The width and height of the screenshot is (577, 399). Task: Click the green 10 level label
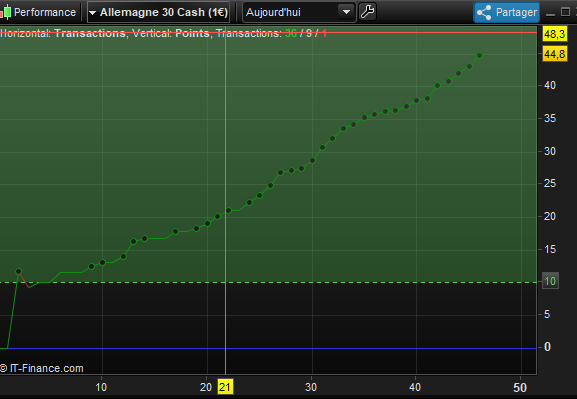(550, 281)
